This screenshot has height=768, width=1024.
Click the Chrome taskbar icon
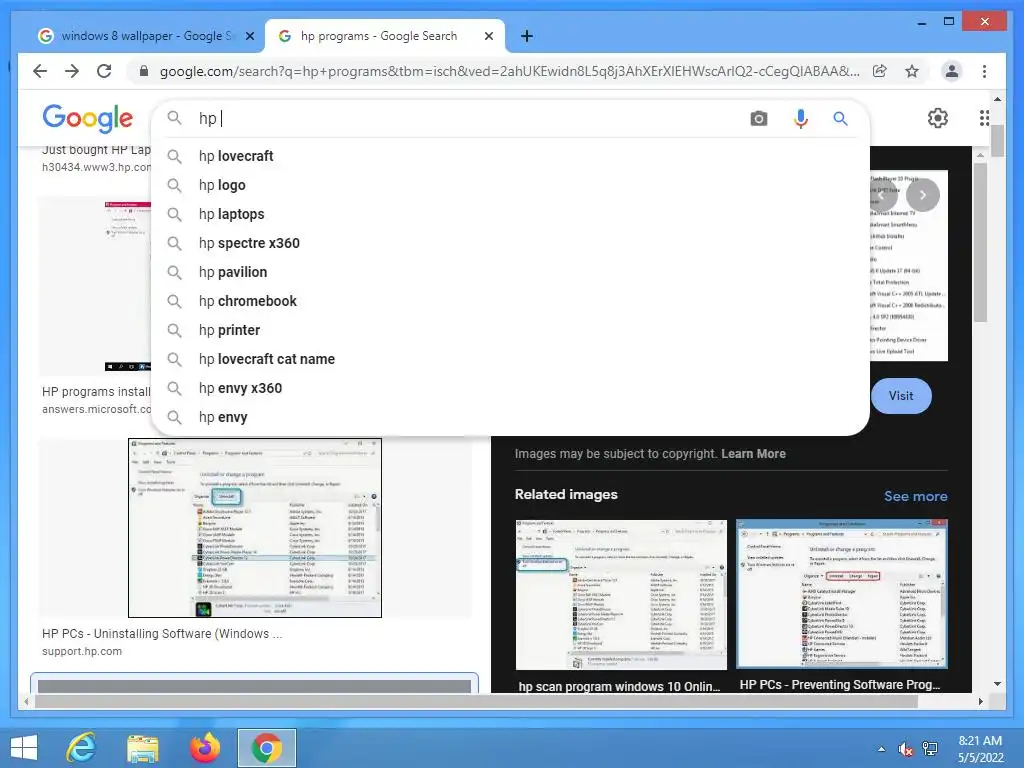pos(266,748)
